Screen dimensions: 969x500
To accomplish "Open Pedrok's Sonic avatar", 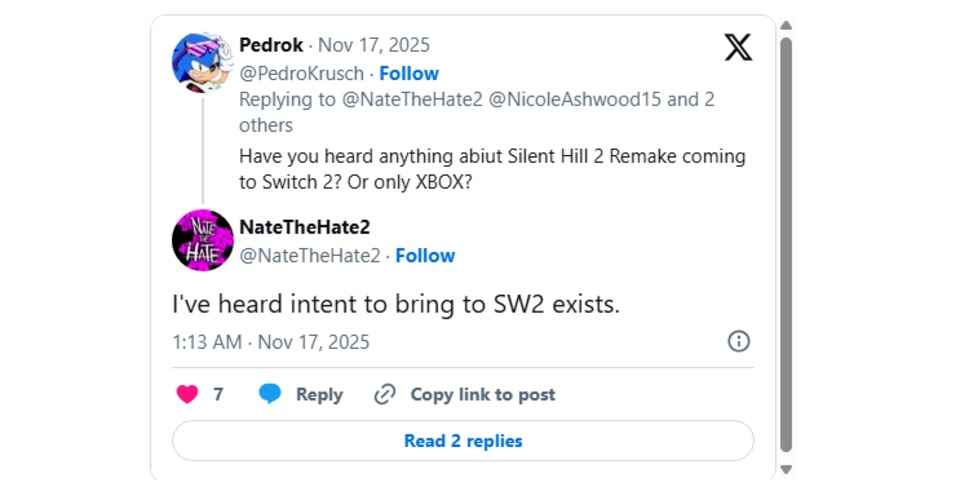I will [203, 62].
